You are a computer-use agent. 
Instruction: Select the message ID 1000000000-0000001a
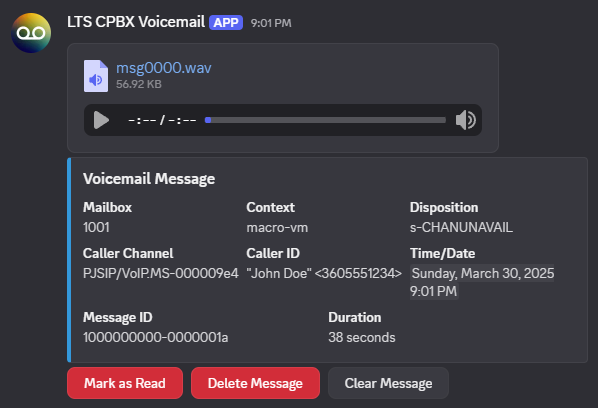click(x=156, y=337)
